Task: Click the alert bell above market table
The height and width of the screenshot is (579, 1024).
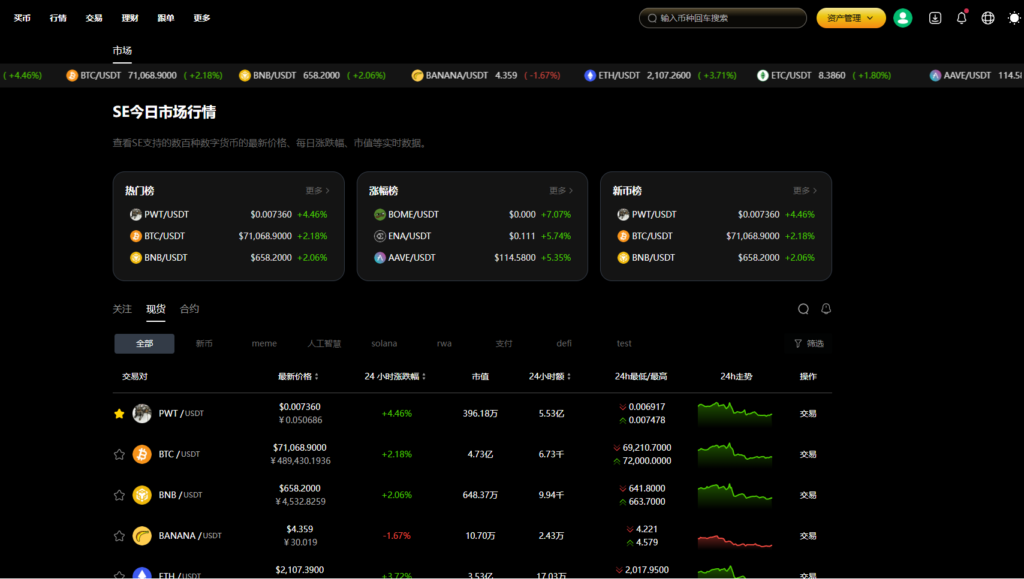Action: coord(826,309)
